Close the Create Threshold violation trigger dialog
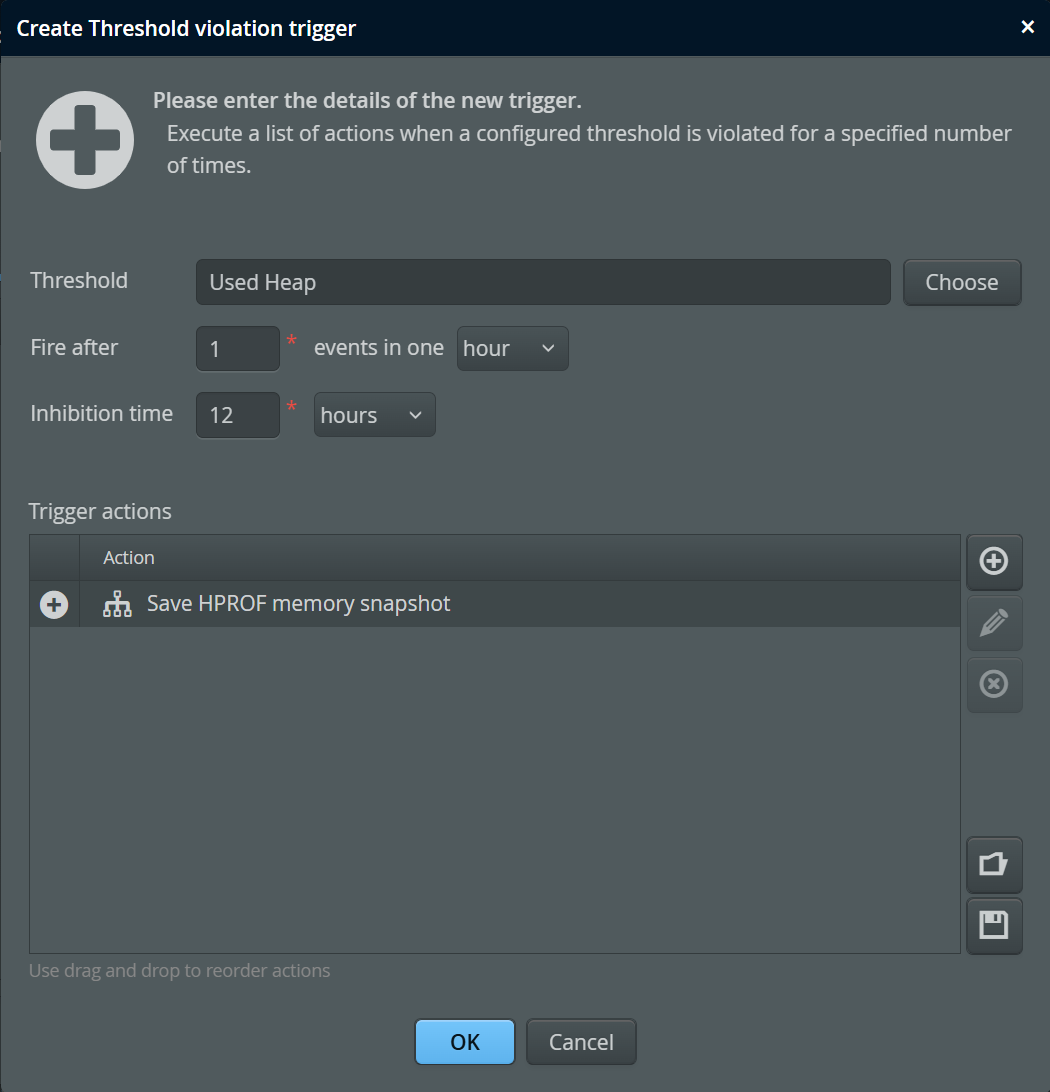Image resolution: width=1050 pixels, height=1092 pixels. [1027, 27]
